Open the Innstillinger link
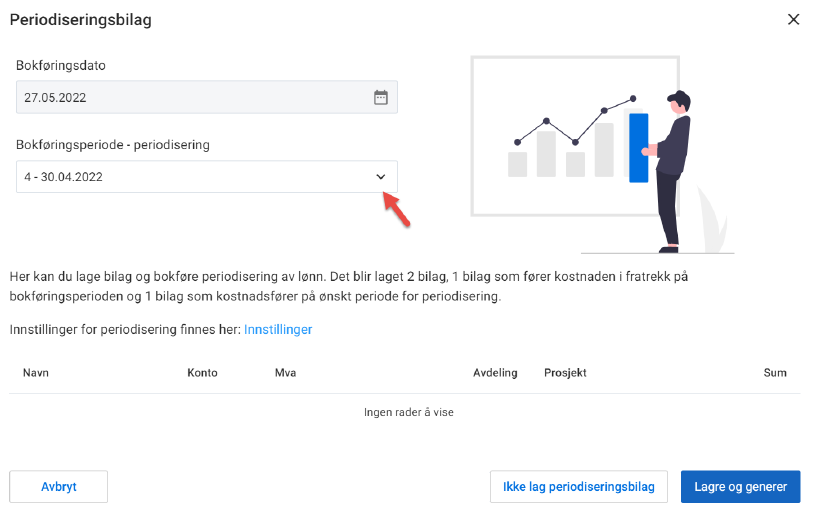The height and width of the screenshot is (514, 818). [x=278, y=329]
